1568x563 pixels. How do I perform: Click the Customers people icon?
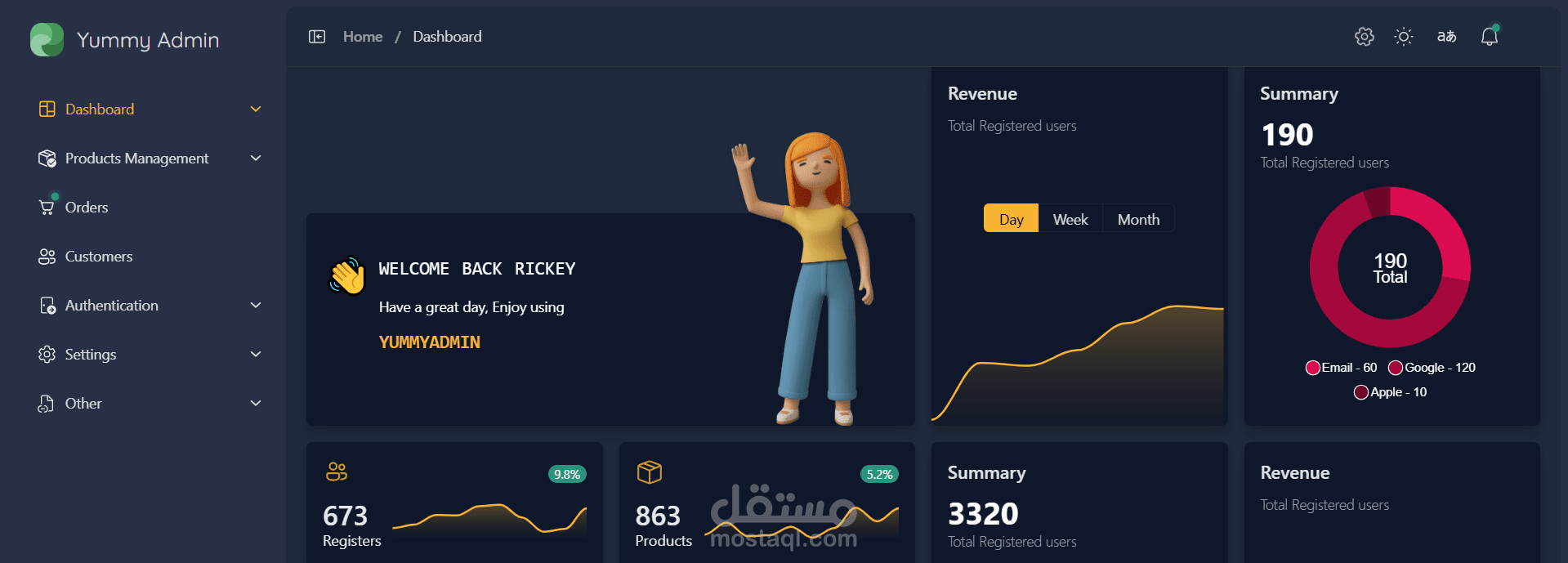tap(47, 256)
